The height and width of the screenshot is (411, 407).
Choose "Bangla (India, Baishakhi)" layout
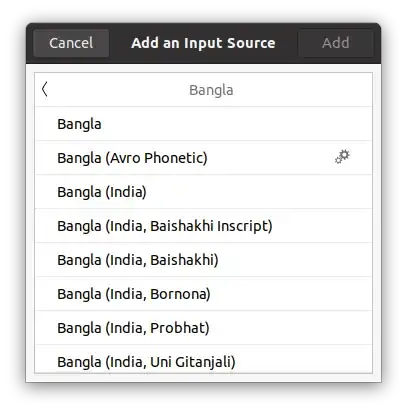(204, 260)
